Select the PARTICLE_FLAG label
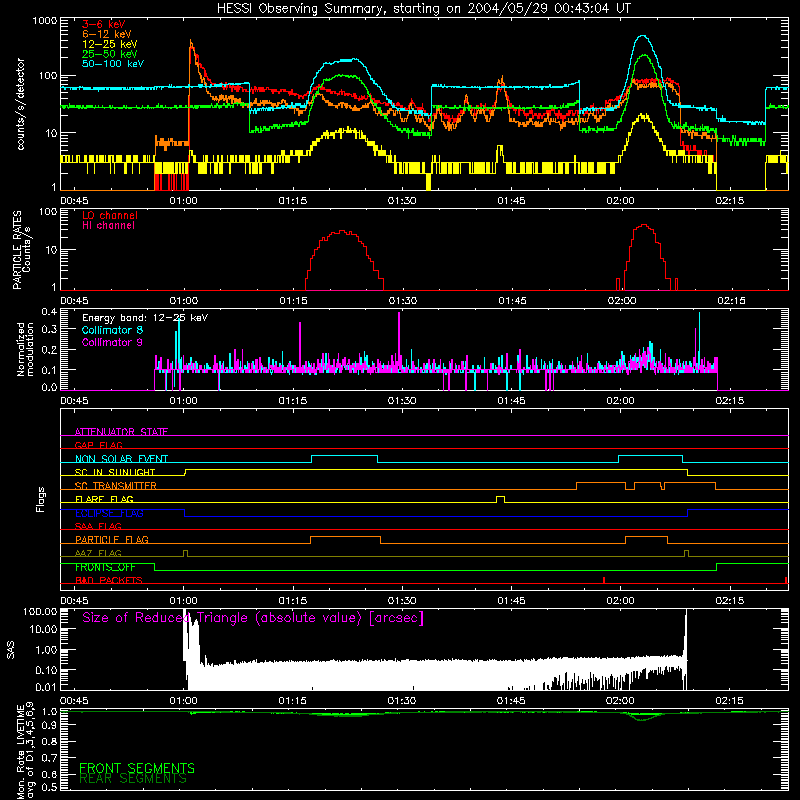The width and height of the screenshot is (800, 800). pos(111,539)
